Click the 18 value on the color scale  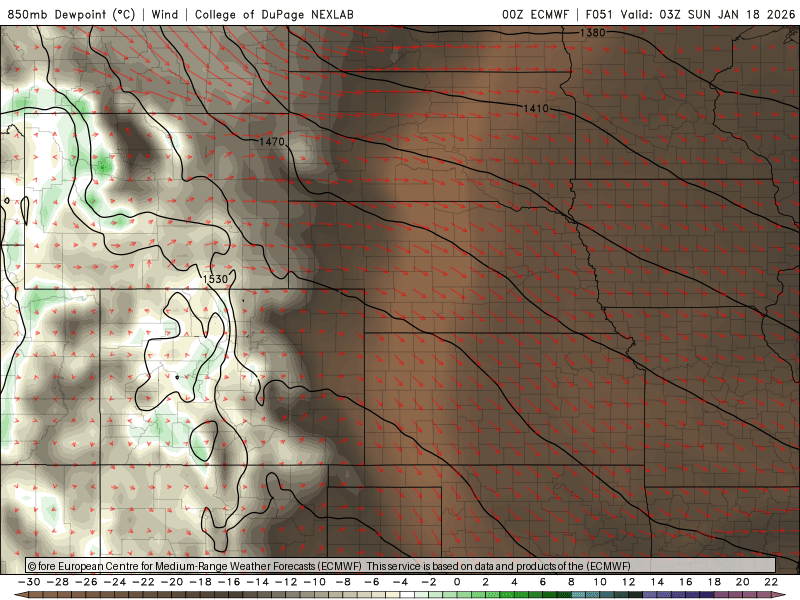(714, 582)
